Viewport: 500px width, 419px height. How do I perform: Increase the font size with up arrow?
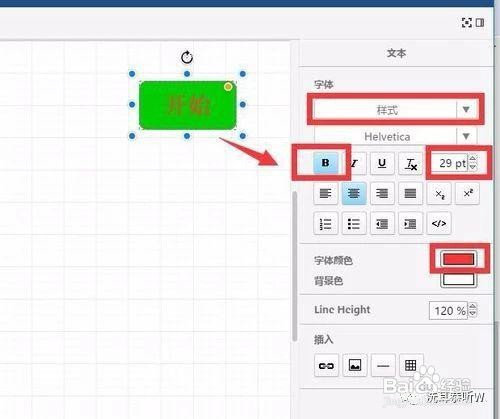click(x=473, y=159)
